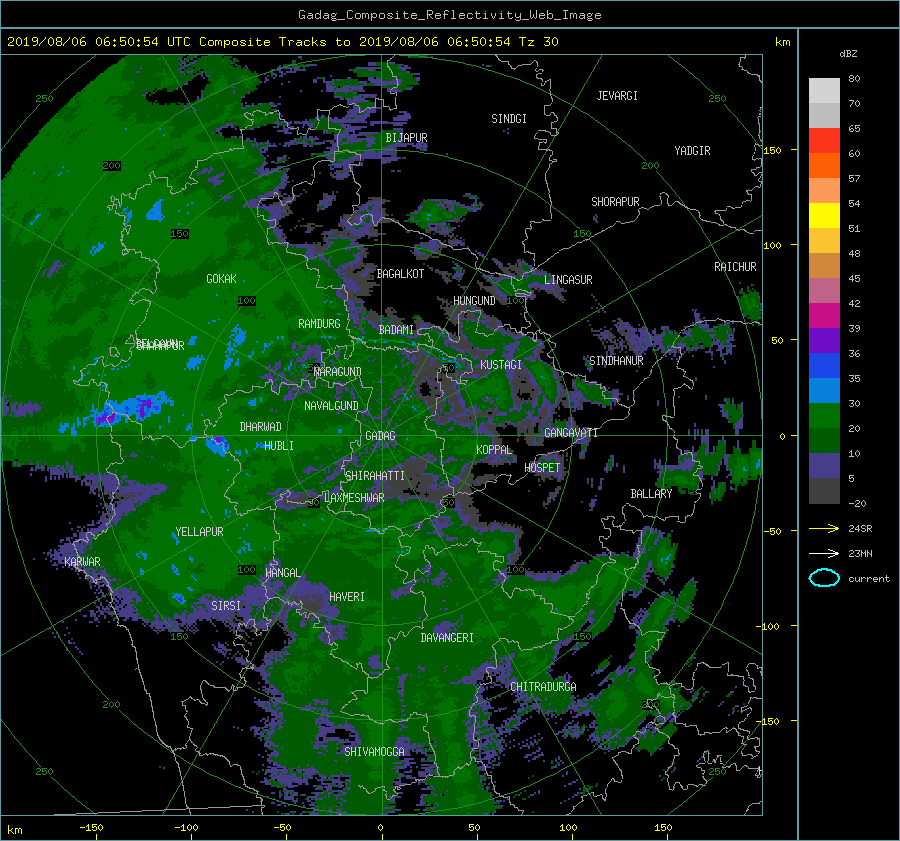Click the dBZ legend heading
The image size is (900, 841).
848,53
